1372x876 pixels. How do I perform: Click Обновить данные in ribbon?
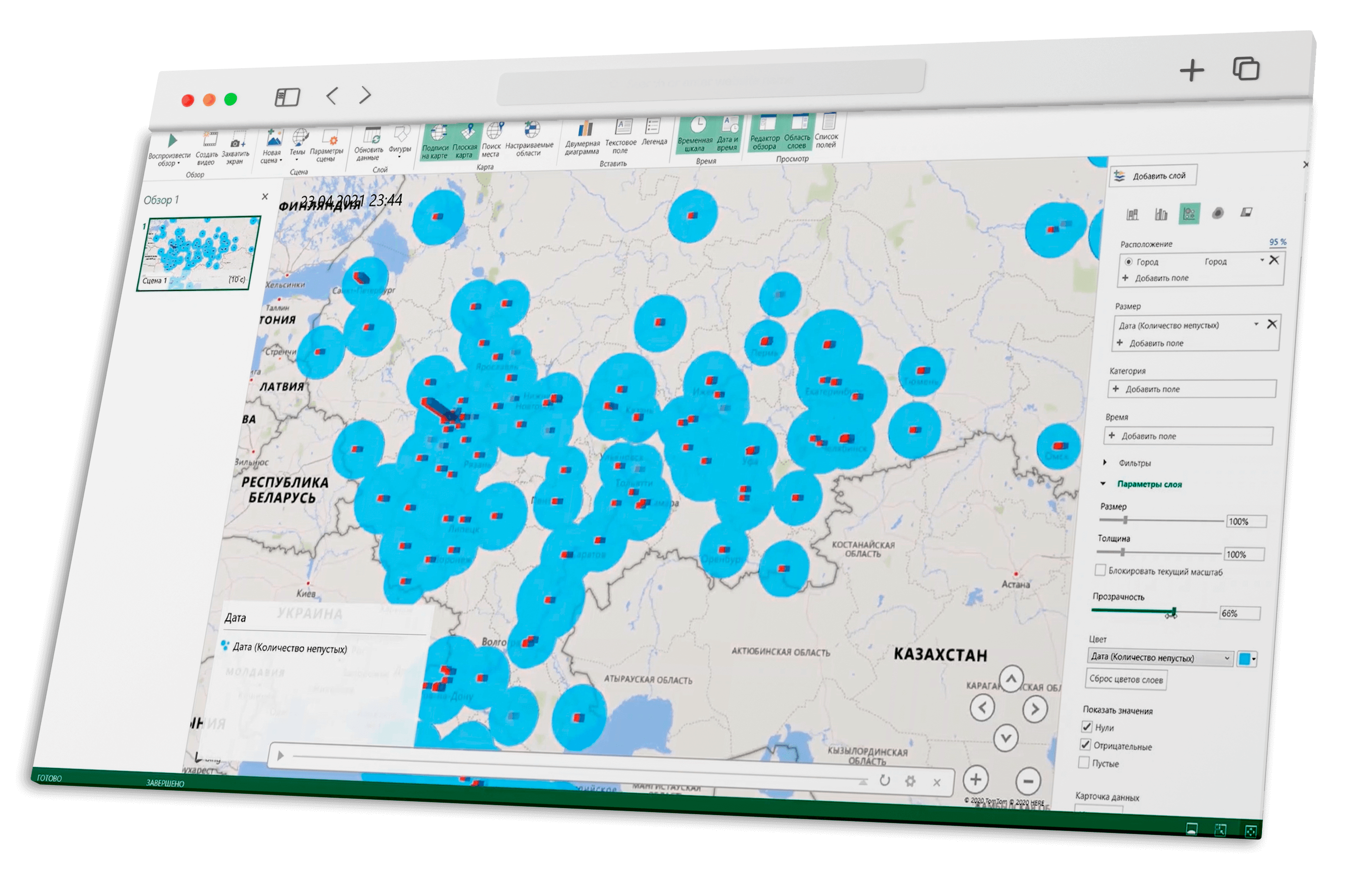pyautogui.click(x=369, y=144)
